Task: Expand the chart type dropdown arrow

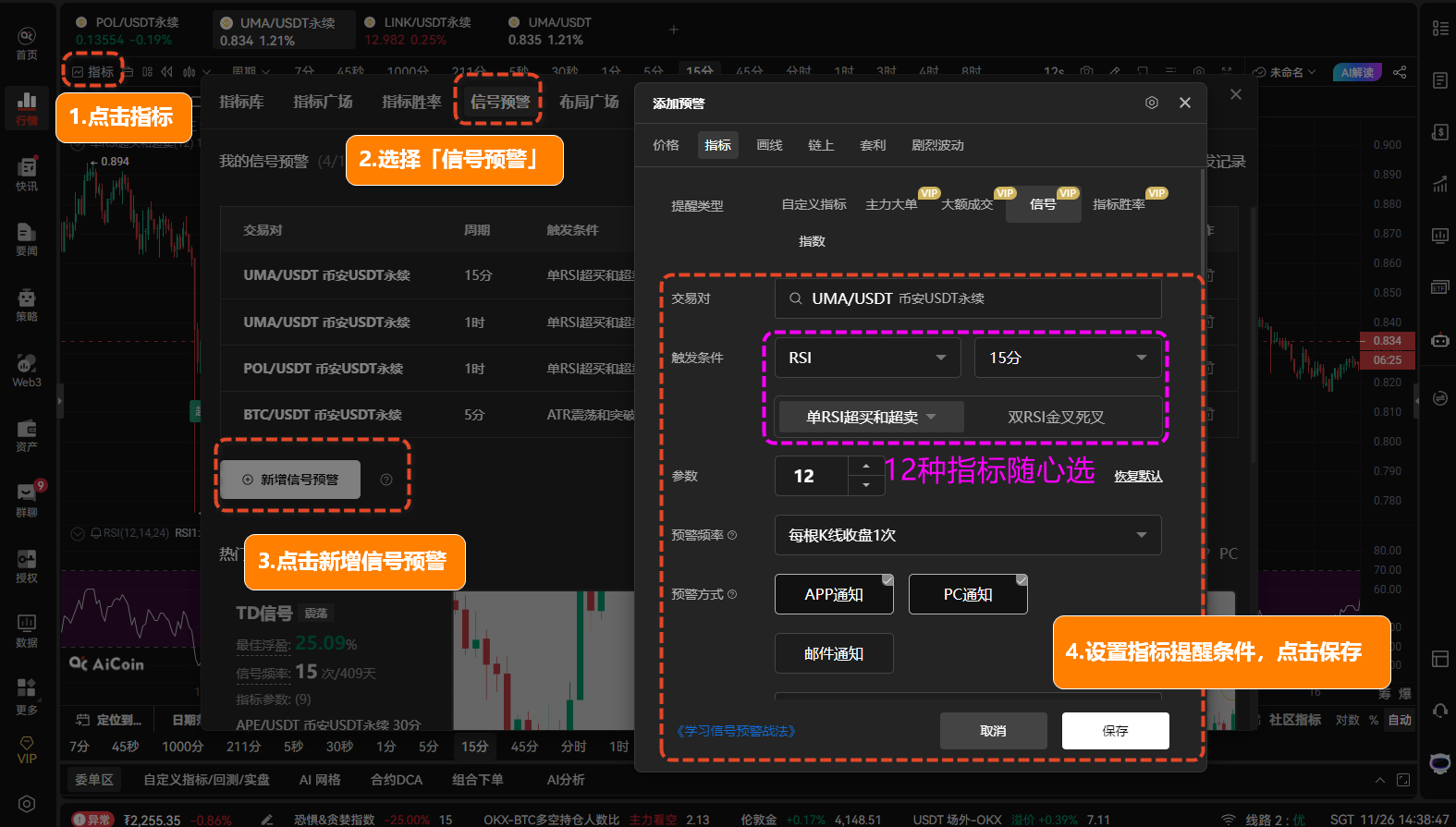Action: tap(206, 72)
